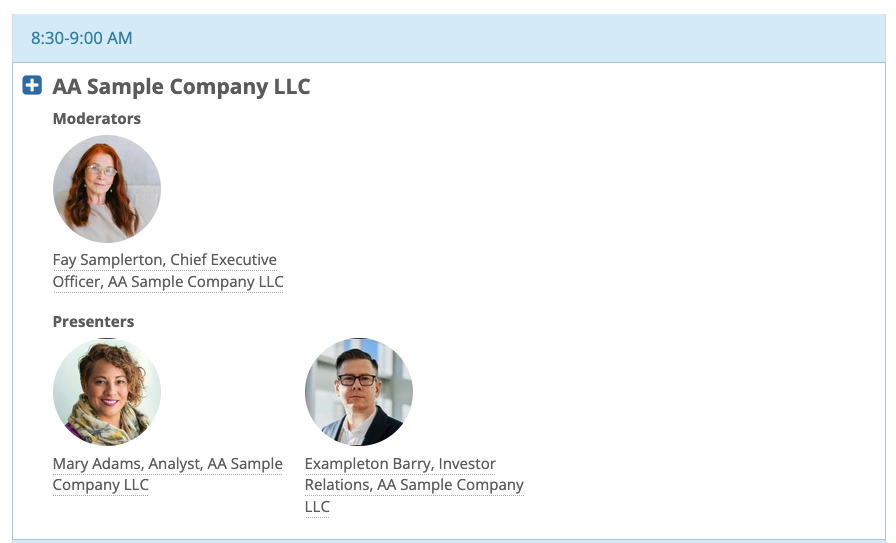
Task: Click presenter Exampleton Barry's profile photo
Action: point(359,391)
